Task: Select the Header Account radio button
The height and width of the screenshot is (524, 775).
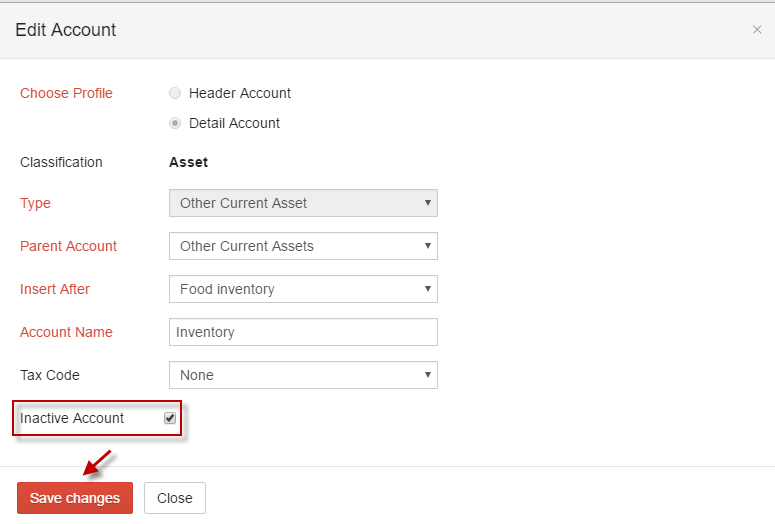Action: click(175, 93)
